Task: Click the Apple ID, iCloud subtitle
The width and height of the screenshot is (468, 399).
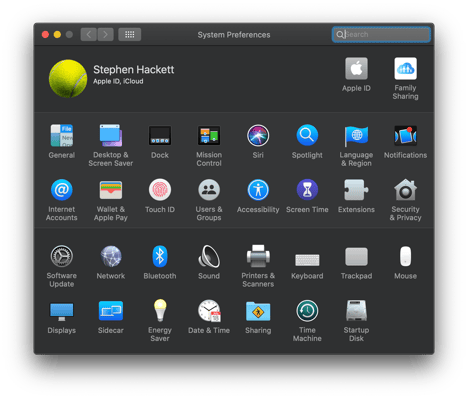Action: pos(118,81)
